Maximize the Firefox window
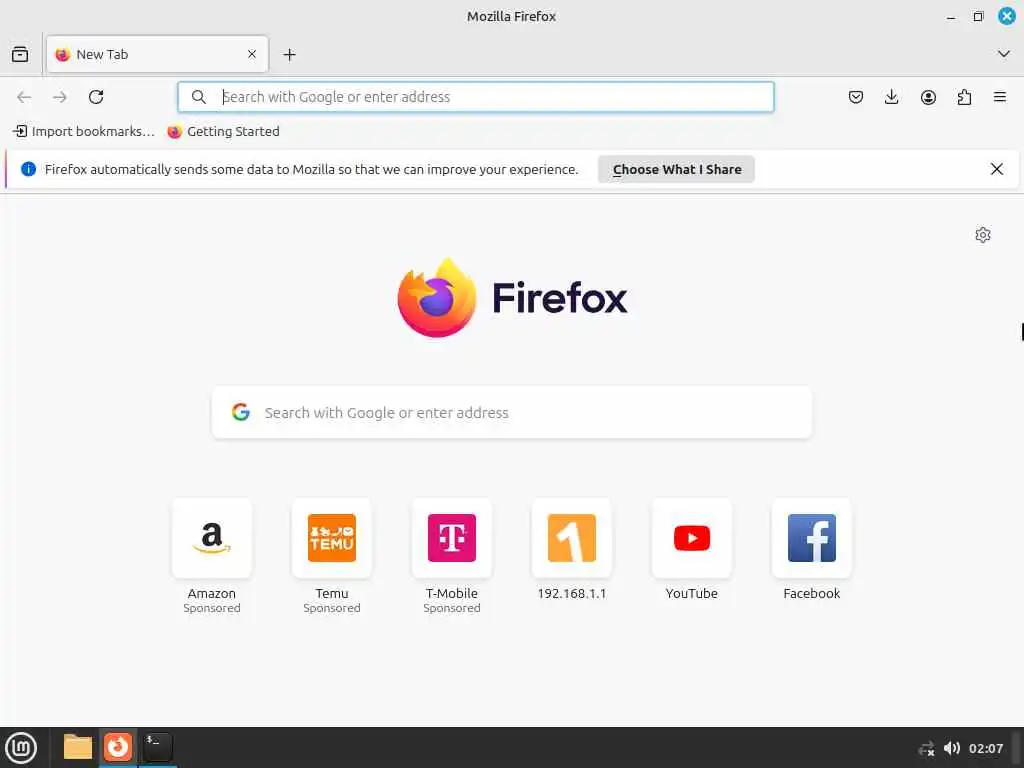 (978, 16)
